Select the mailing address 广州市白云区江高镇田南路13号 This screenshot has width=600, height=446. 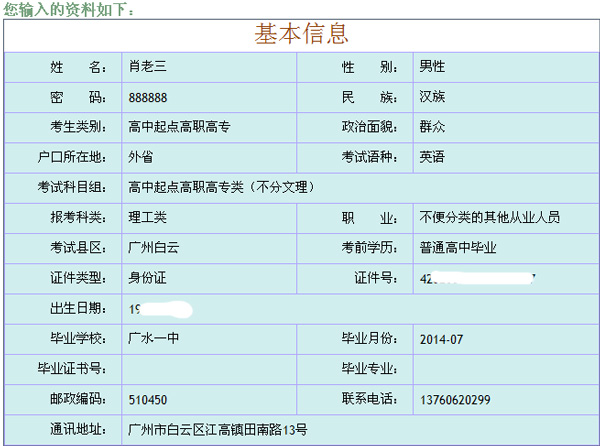218,430
